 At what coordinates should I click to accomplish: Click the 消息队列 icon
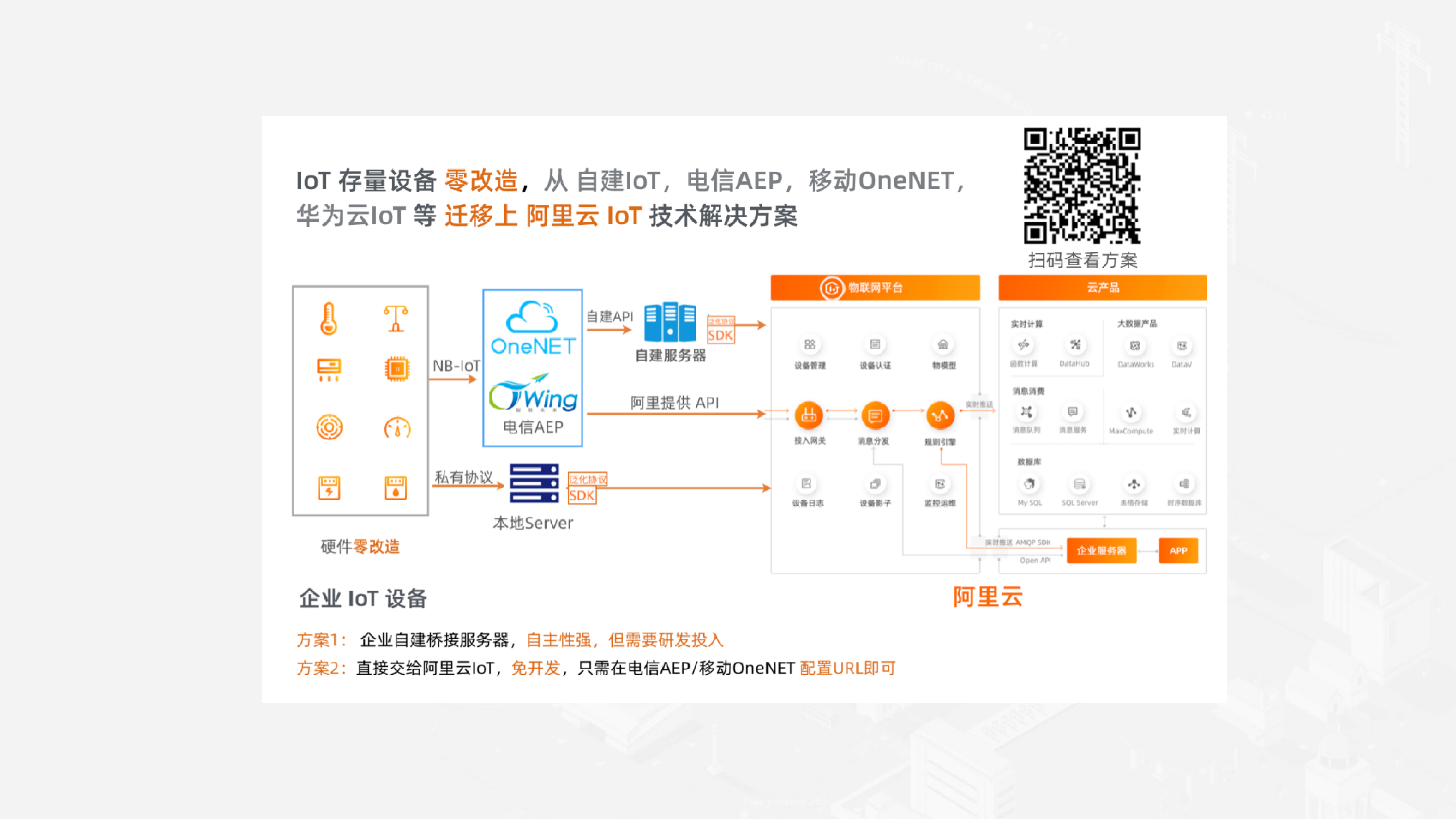tap(1026, 411)
